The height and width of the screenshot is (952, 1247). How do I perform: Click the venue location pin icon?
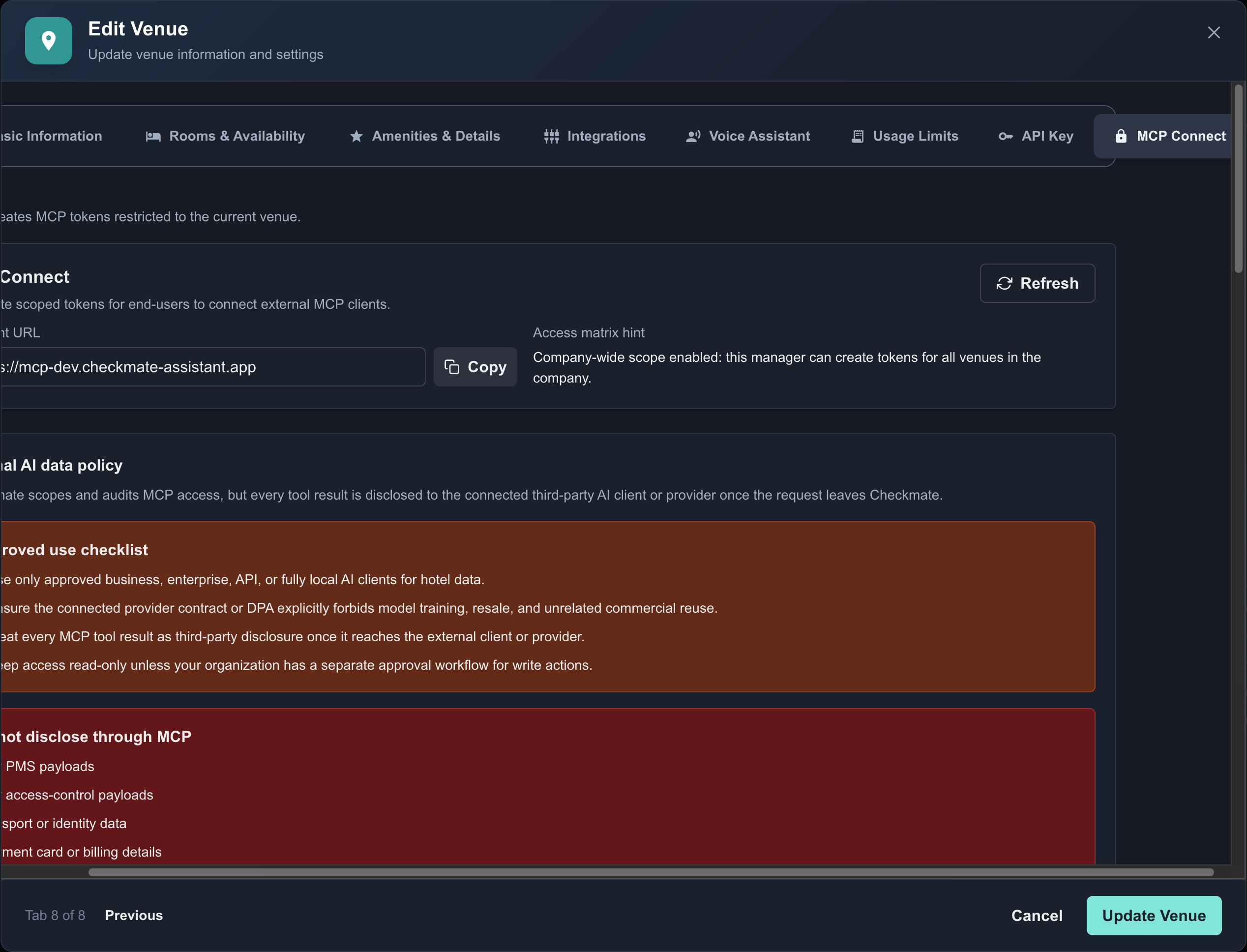(x=49, y=41)
